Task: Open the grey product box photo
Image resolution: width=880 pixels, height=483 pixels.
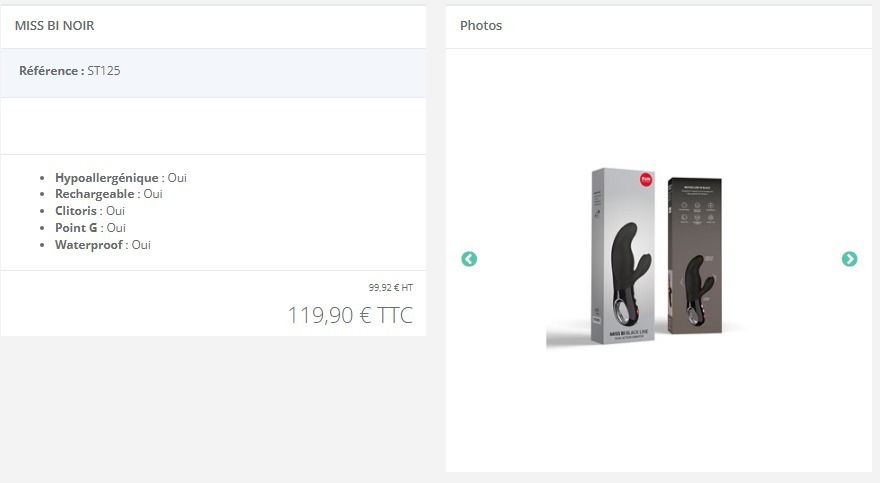Action: (623, 256)
